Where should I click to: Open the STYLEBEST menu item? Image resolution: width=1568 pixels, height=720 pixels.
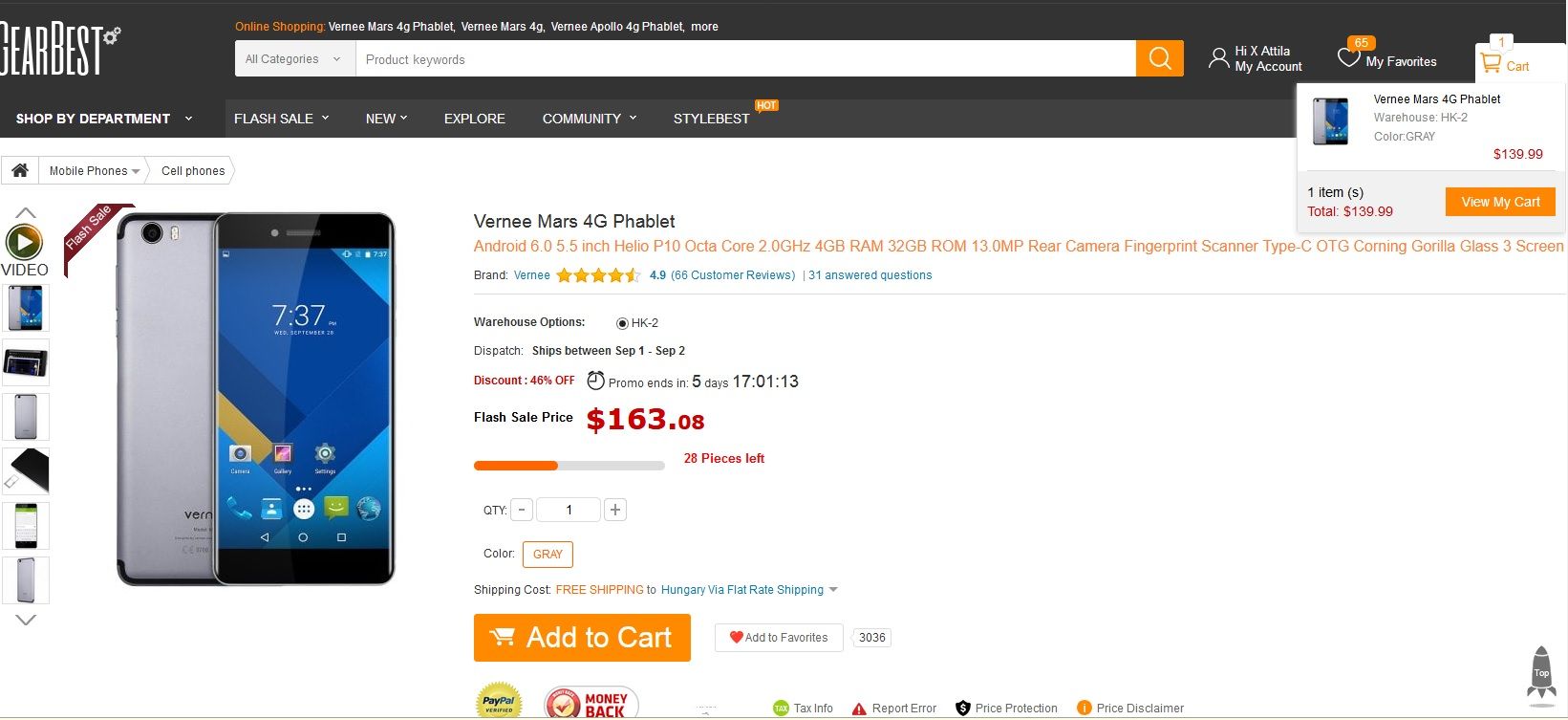[712, 119]
